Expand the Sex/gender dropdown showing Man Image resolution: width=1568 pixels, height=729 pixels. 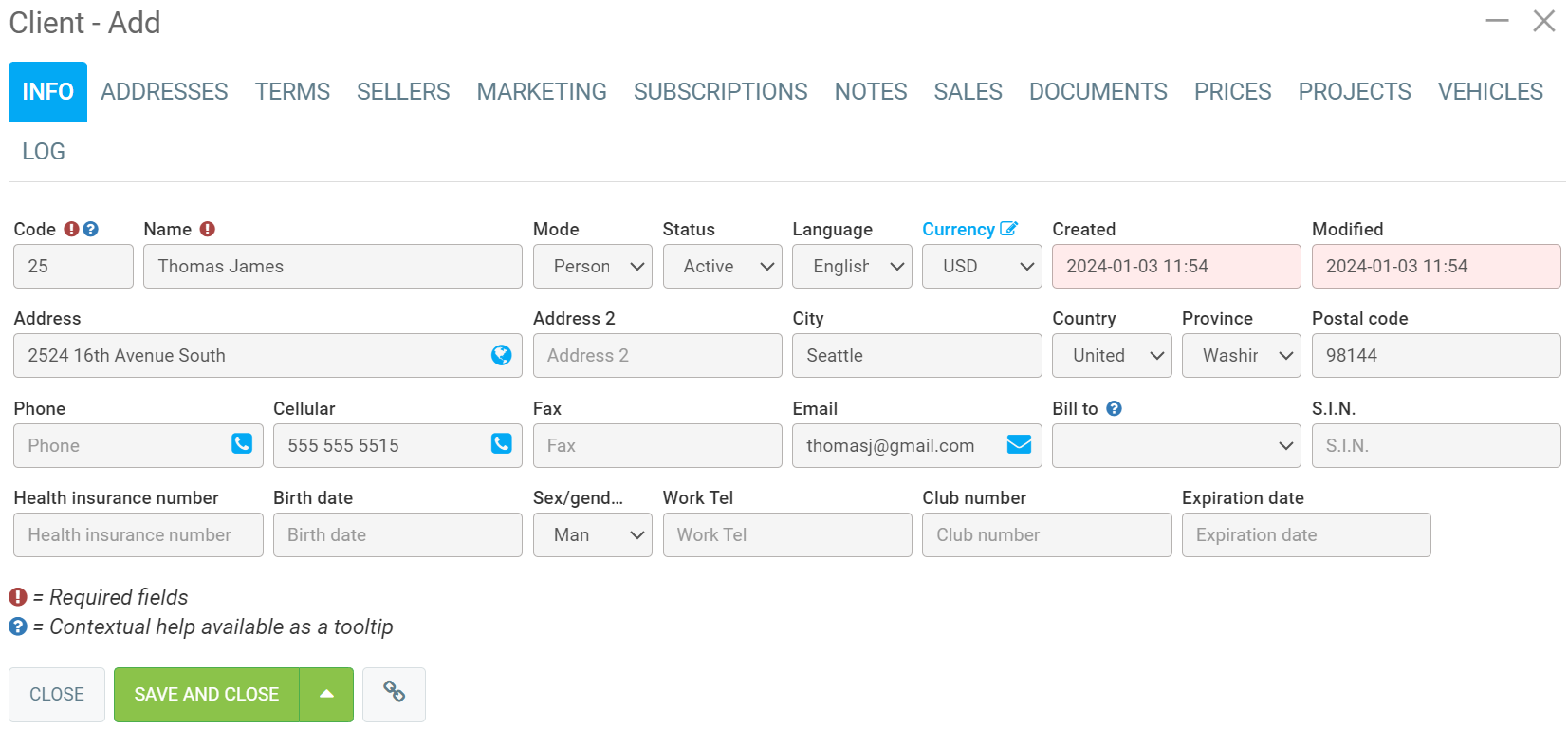pyautogui.click(x=592, y=535)
